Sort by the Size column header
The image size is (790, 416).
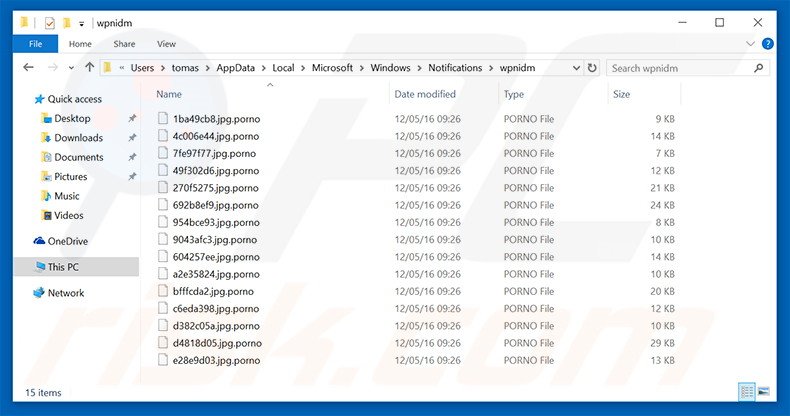(x=621, y=94)
